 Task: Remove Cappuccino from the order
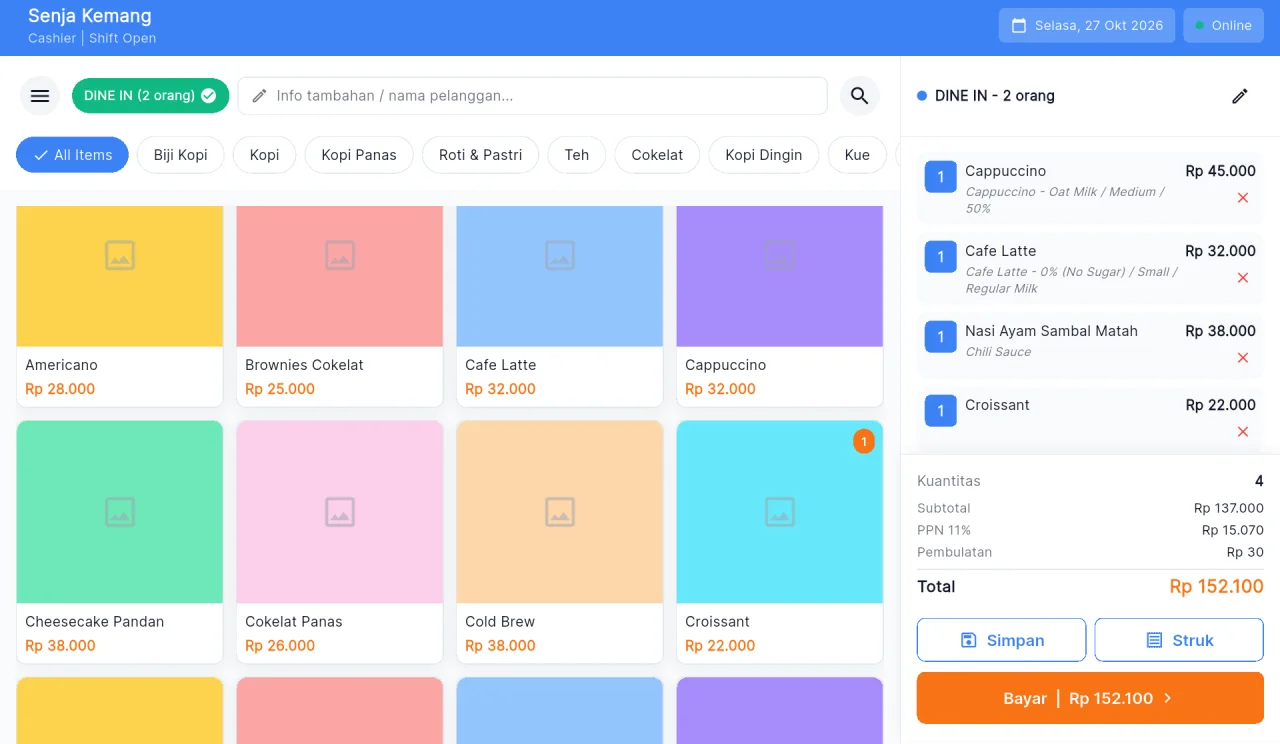point(1243,198)
